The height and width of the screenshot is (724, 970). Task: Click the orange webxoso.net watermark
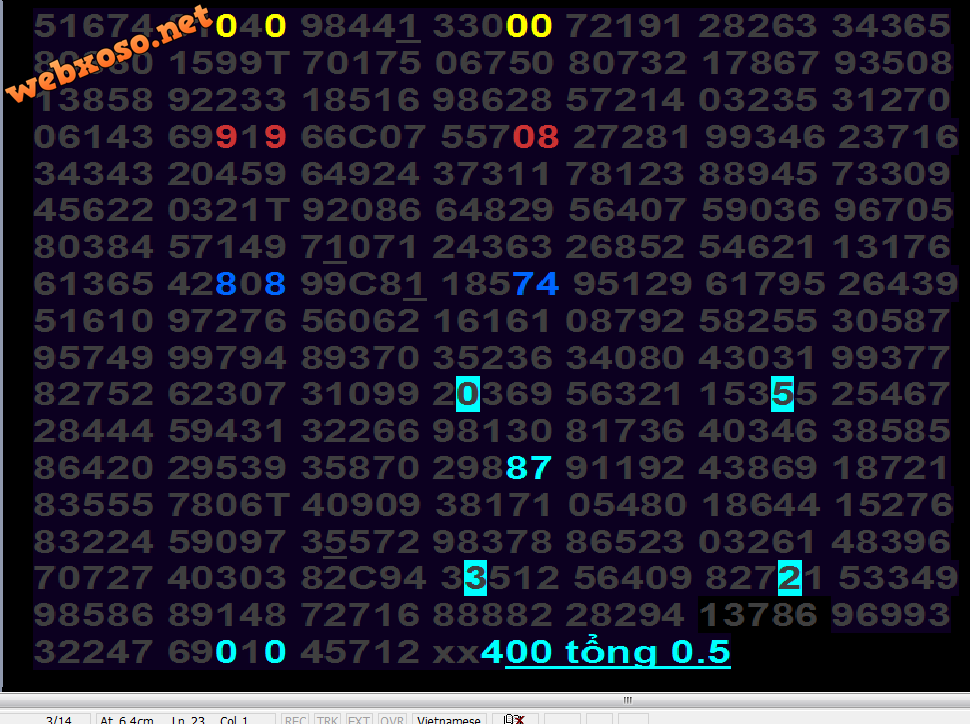(x=108, y=56)
